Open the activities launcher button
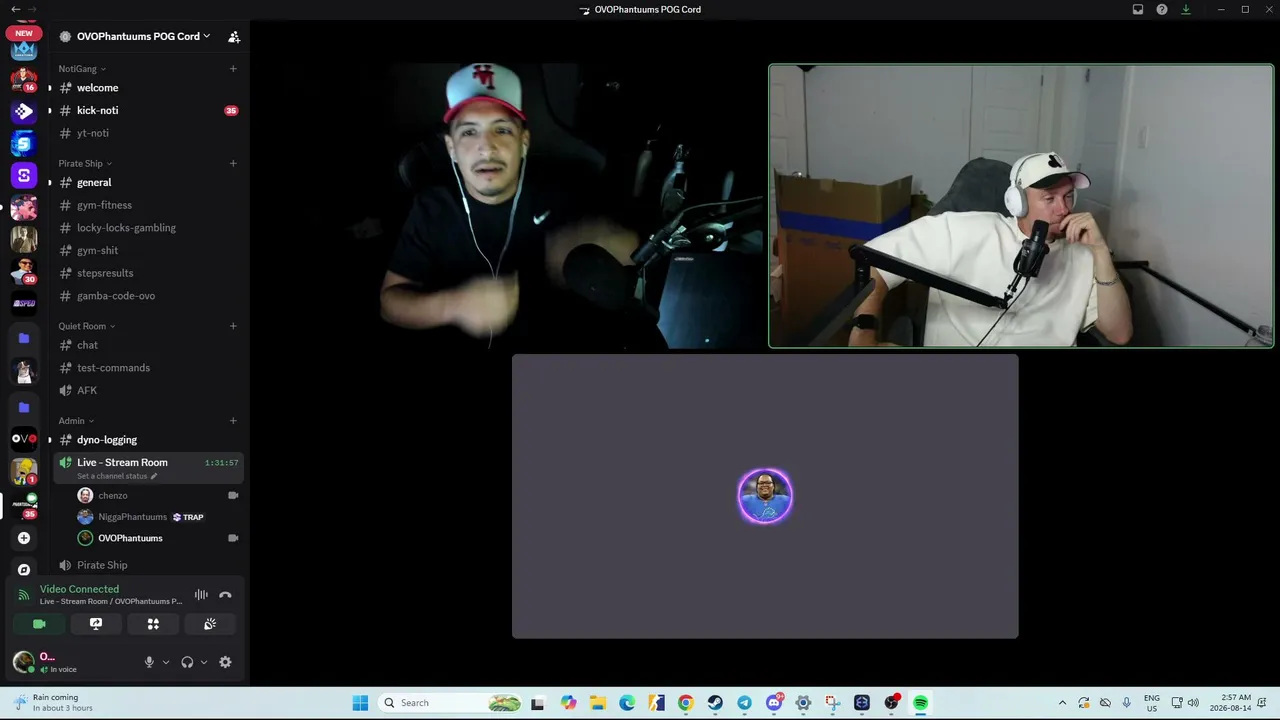Image resolution: width=1280 pixels, height=720 pixels. [x=153, y=624]
